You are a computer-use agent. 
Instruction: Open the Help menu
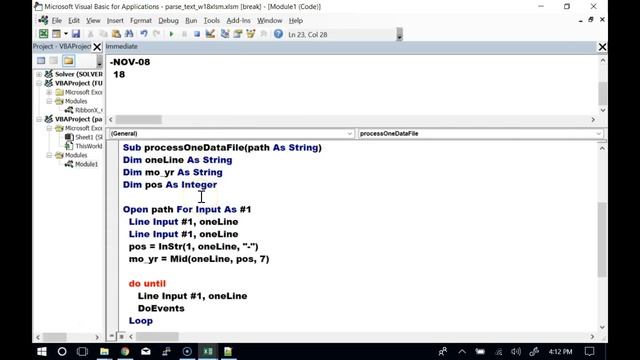click(296, 20)
